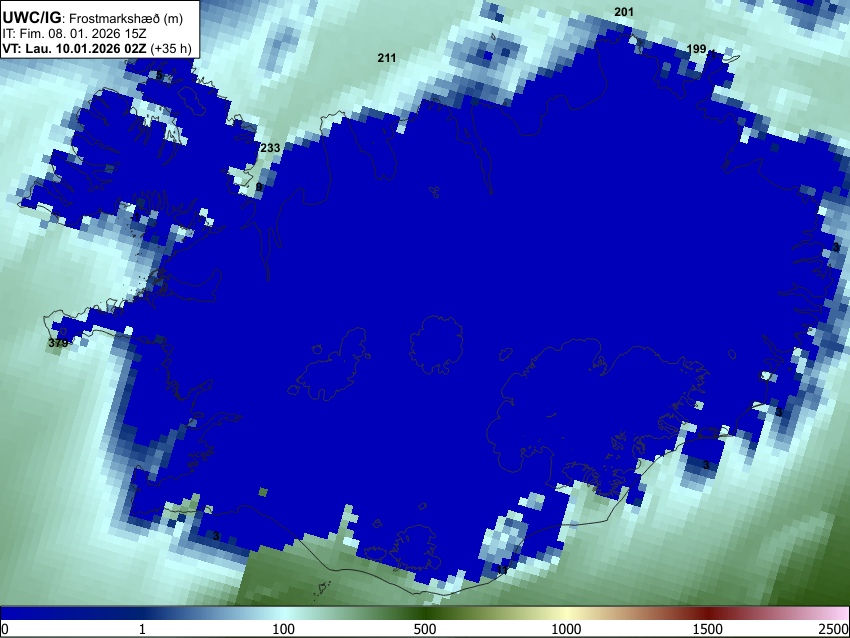Screen dimensions: 850x638
Task: Click the "211" value on the map
Action: [387, 58]
